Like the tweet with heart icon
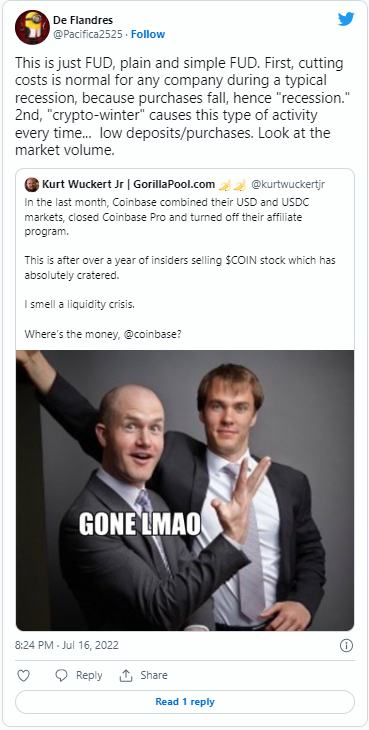 tap(23, 675)
